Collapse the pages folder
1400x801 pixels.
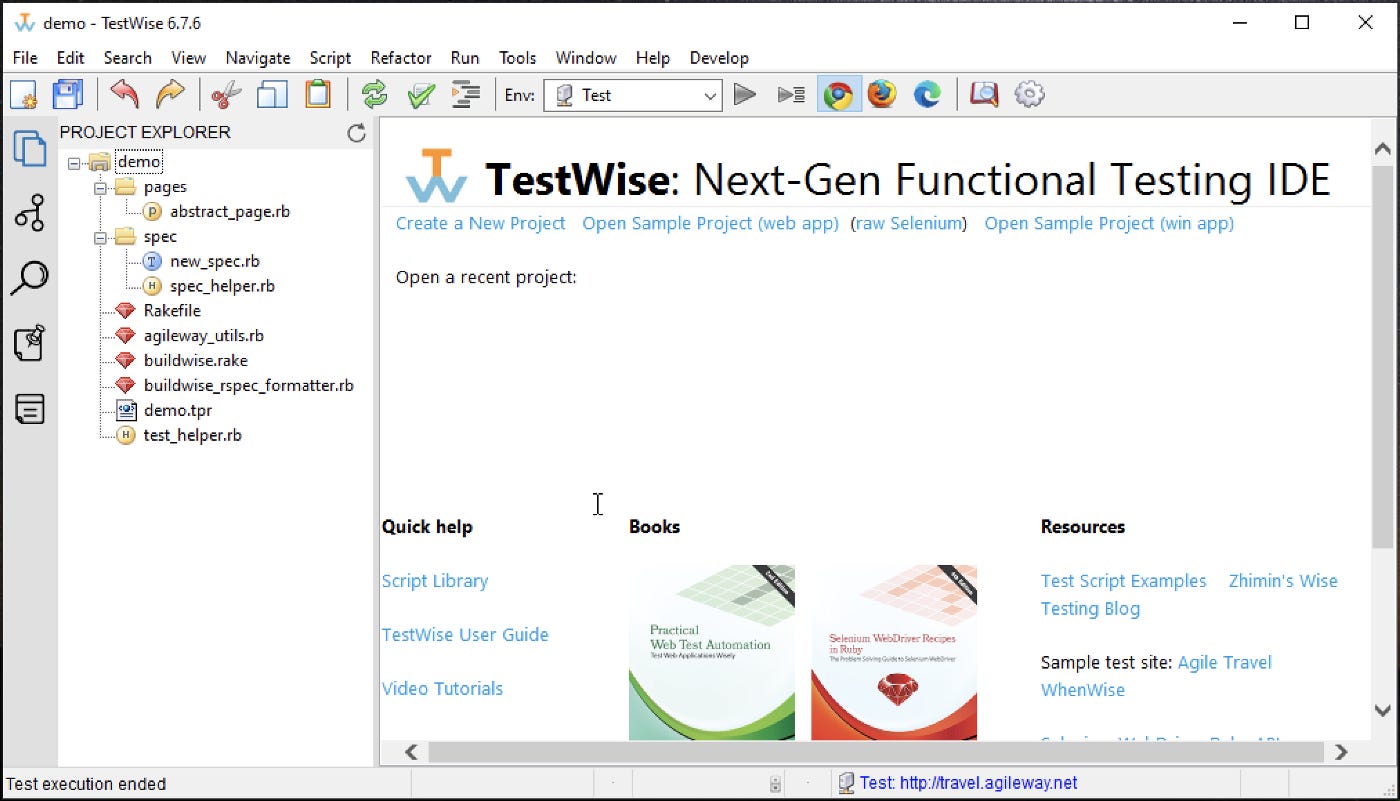(100, 187)
